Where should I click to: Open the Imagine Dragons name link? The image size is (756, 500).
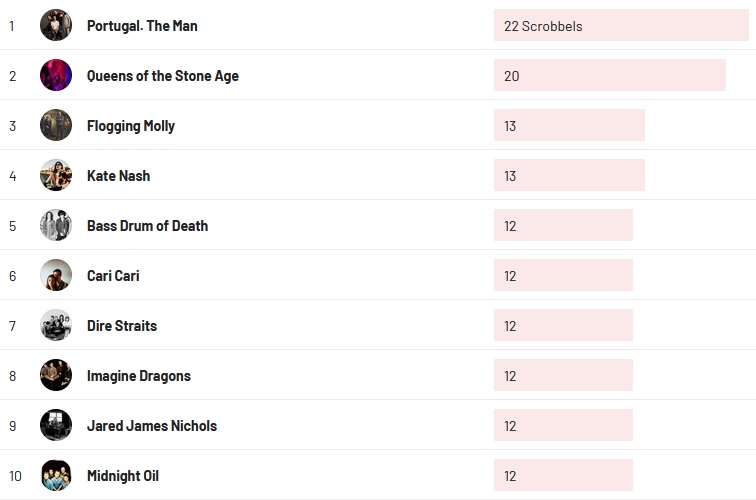pos(138,376)
